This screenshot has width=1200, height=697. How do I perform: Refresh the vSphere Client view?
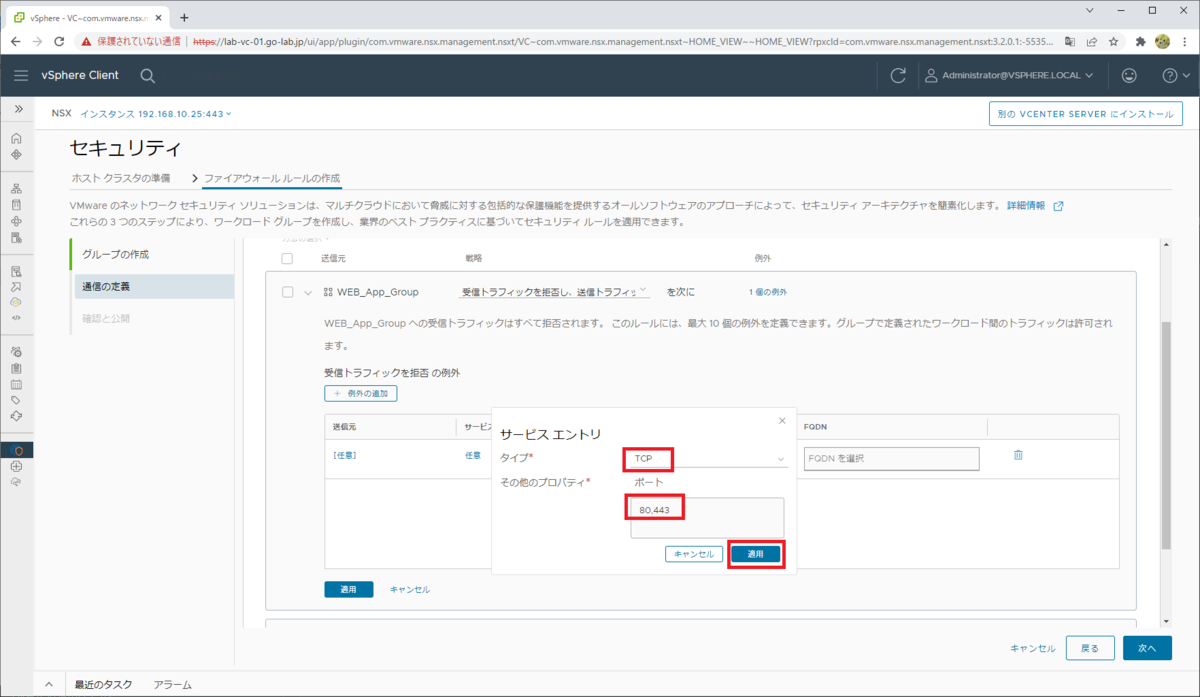(898, 75)
